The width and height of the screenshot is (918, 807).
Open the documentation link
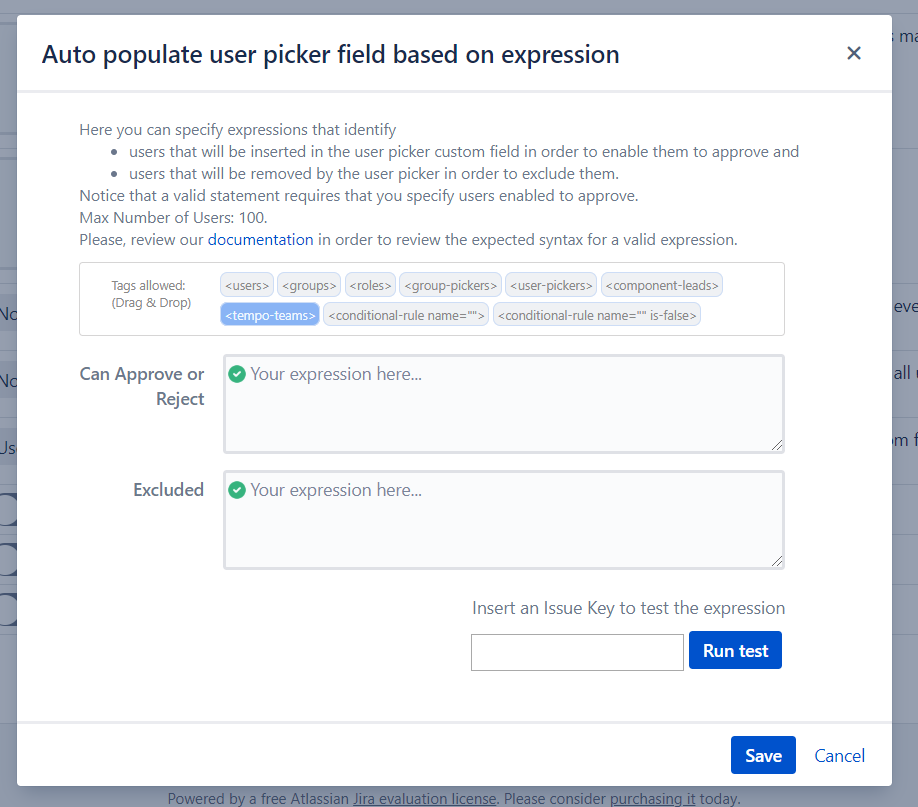point(260,240)
